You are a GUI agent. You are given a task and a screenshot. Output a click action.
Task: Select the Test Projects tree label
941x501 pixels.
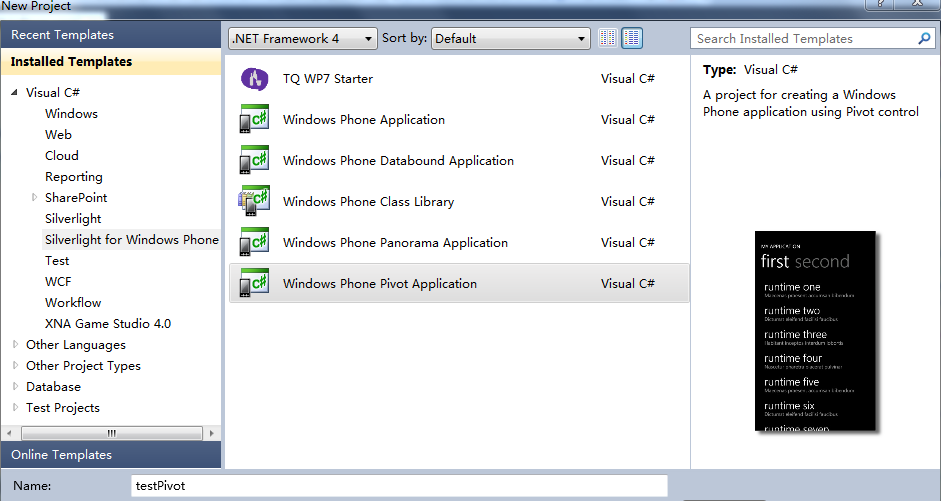coord(63,407)
